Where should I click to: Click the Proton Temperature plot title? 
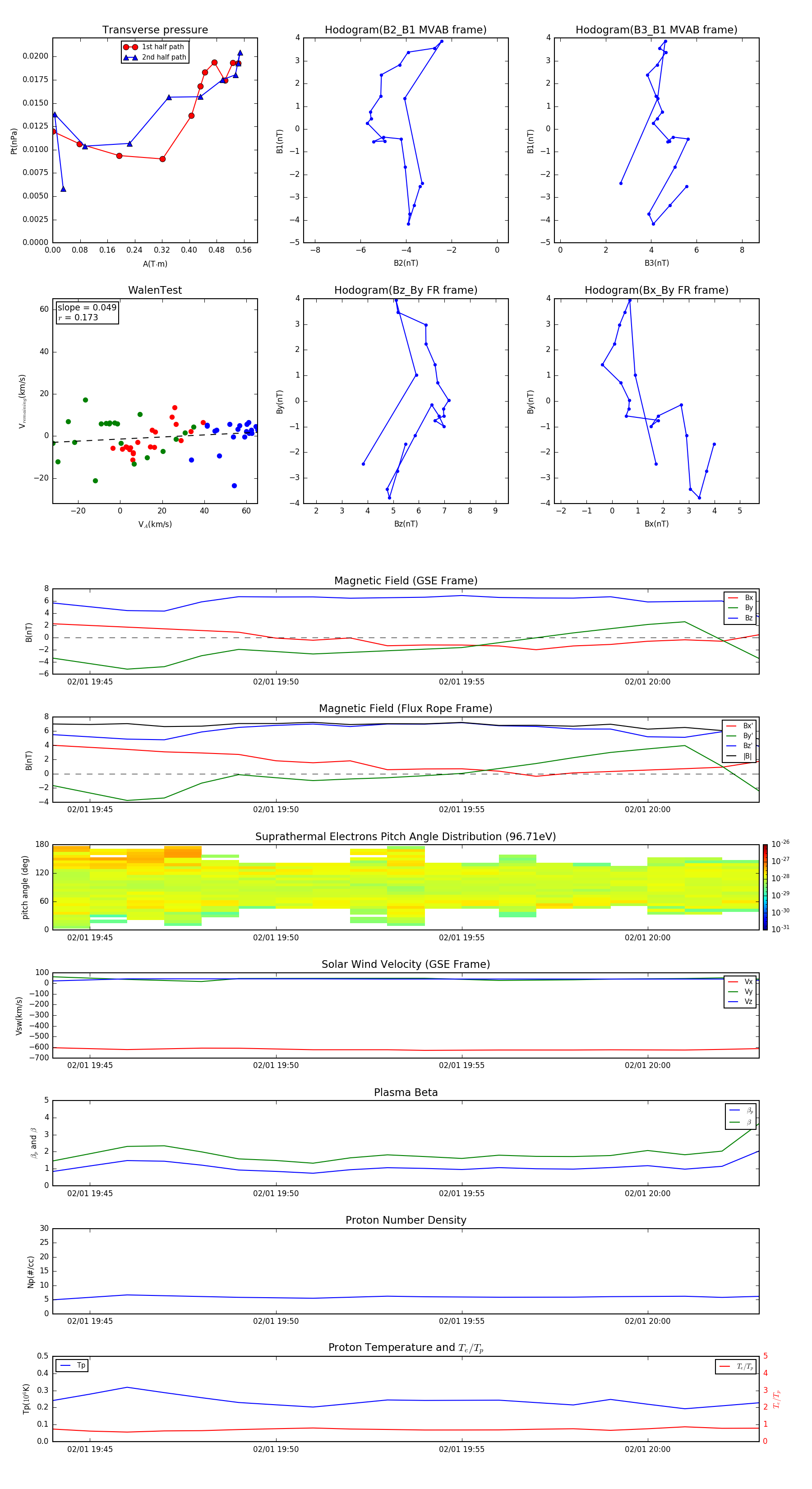click(x=406, y=1348)
